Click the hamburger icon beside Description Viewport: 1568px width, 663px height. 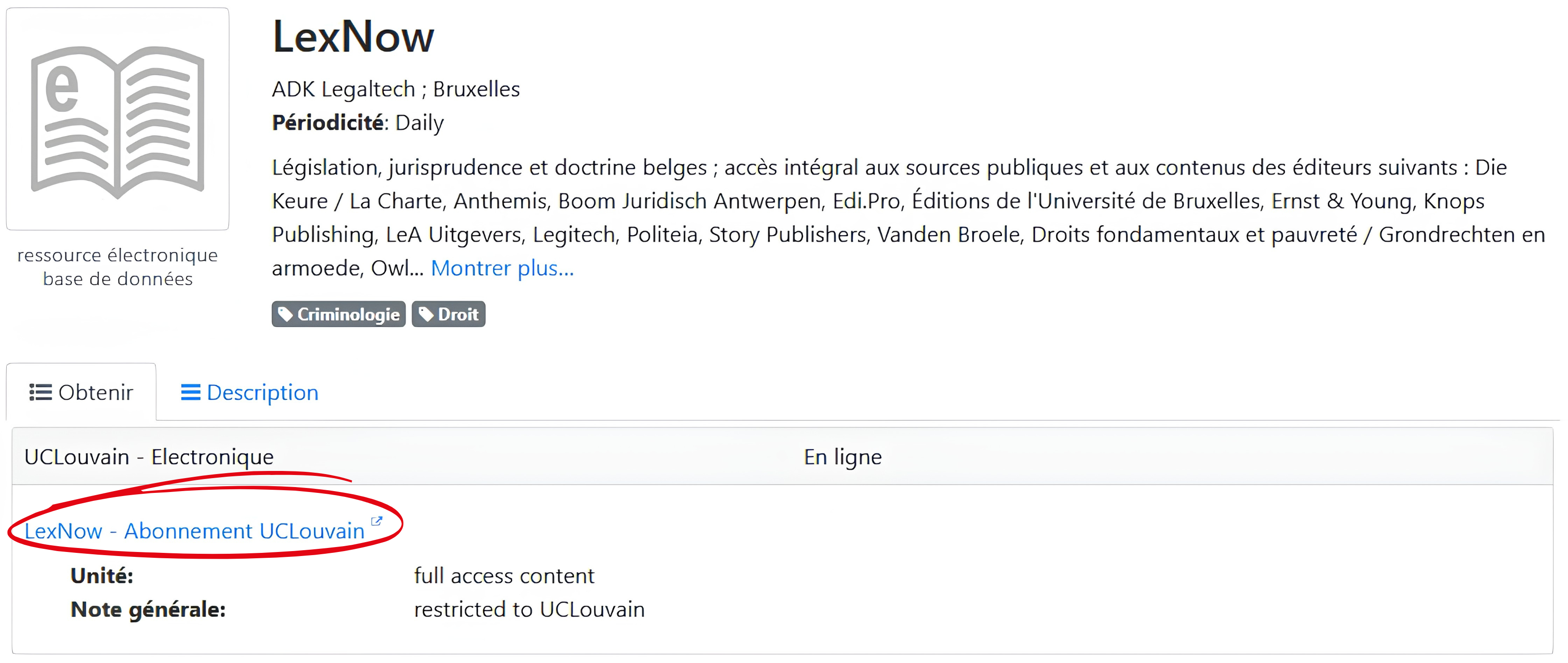(x=190, y=392)
